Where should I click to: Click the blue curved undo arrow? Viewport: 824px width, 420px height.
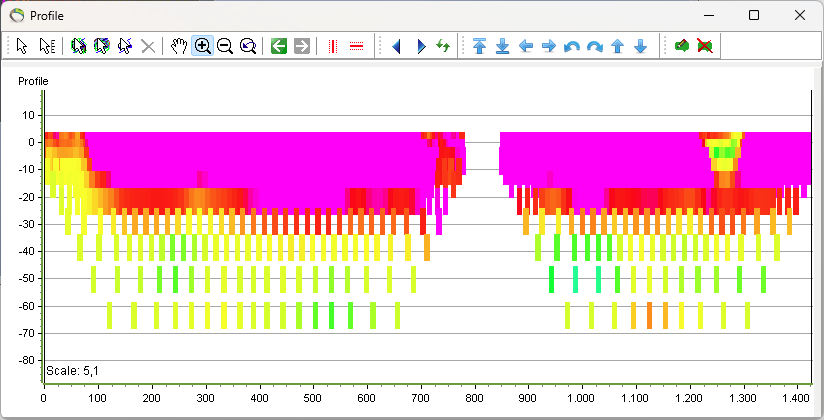572,46
